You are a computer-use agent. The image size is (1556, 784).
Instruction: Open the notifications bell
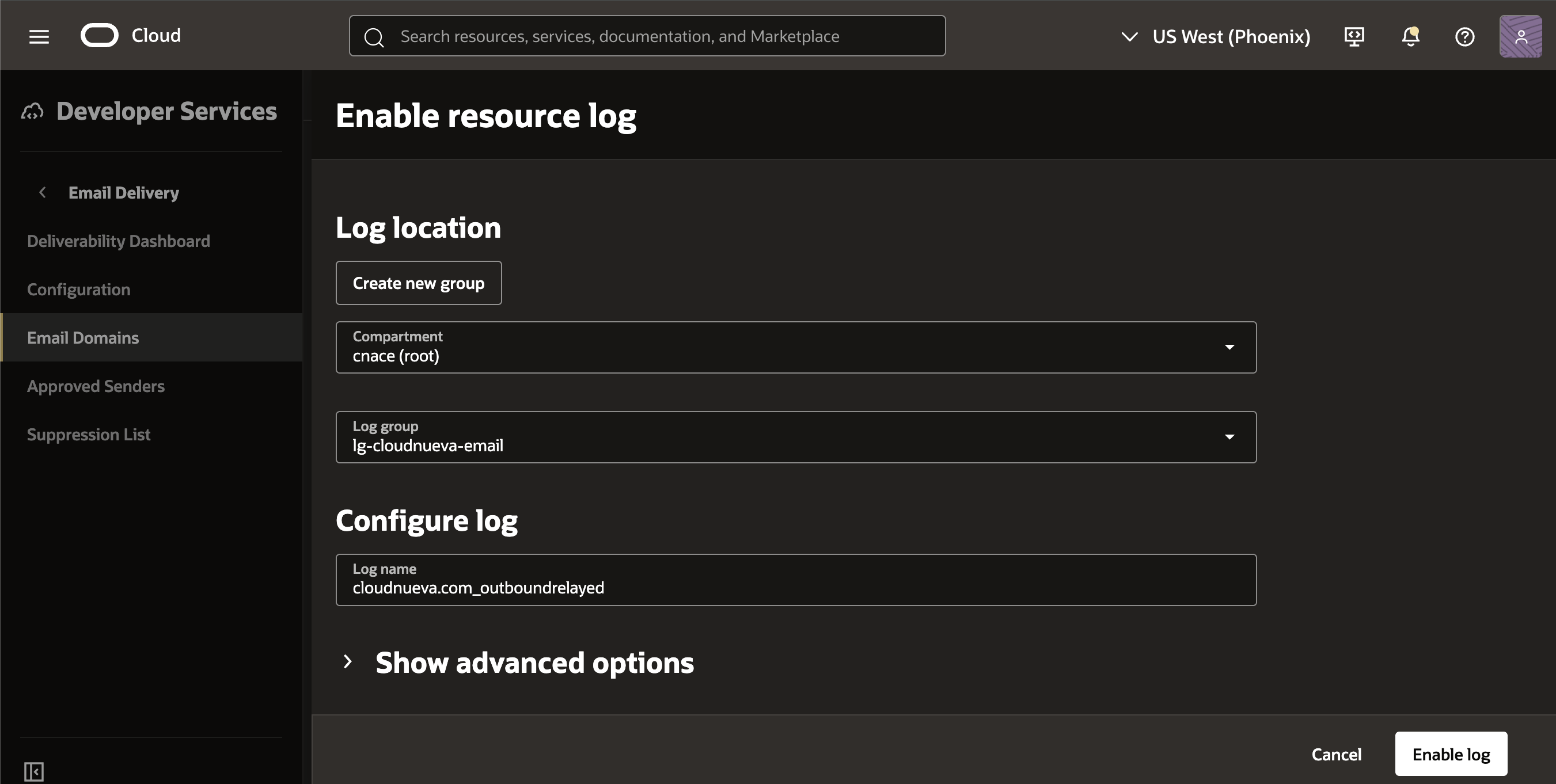click(x=1410, y=36)
